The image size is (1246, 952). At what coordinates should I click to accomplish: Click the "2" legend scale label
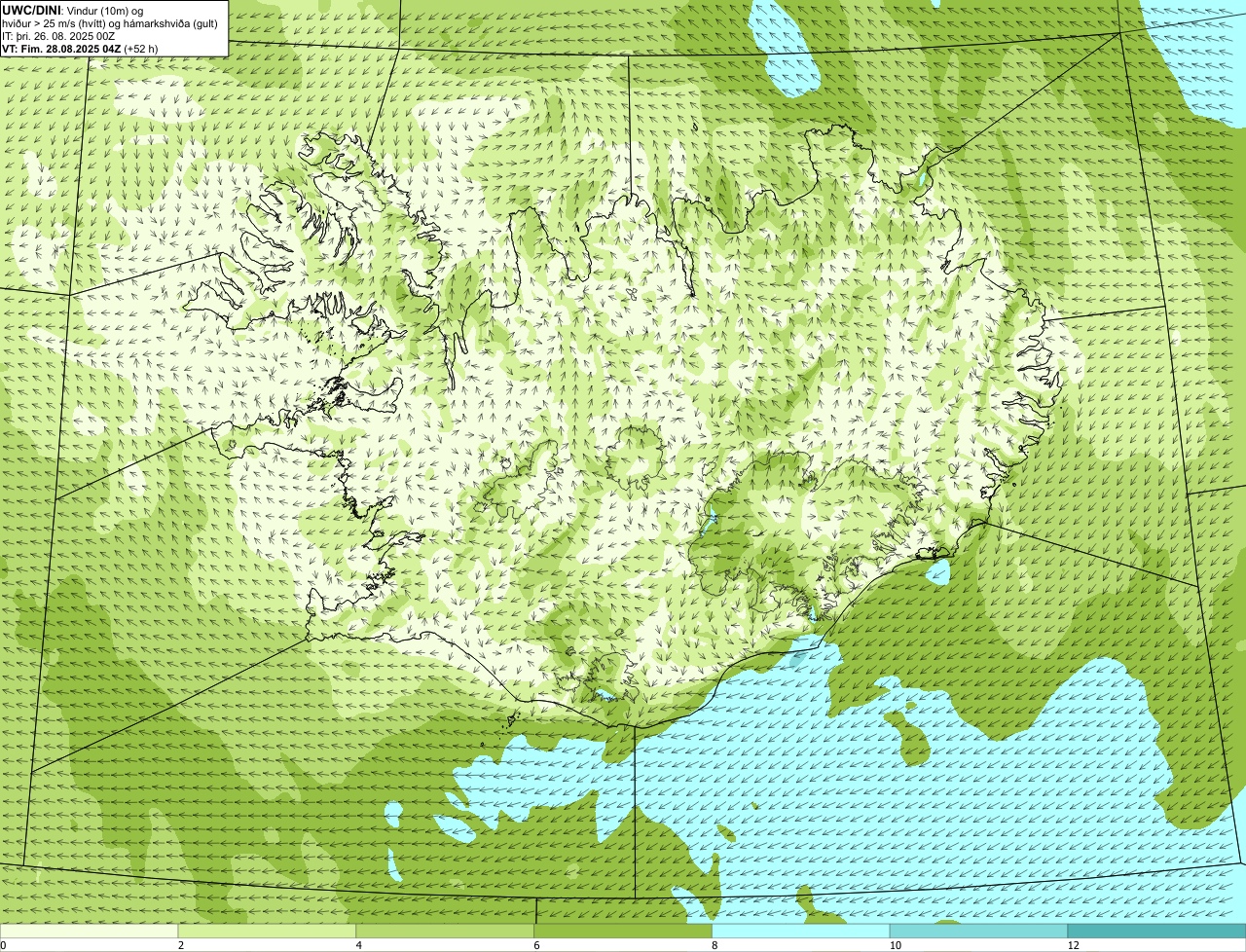181,945
